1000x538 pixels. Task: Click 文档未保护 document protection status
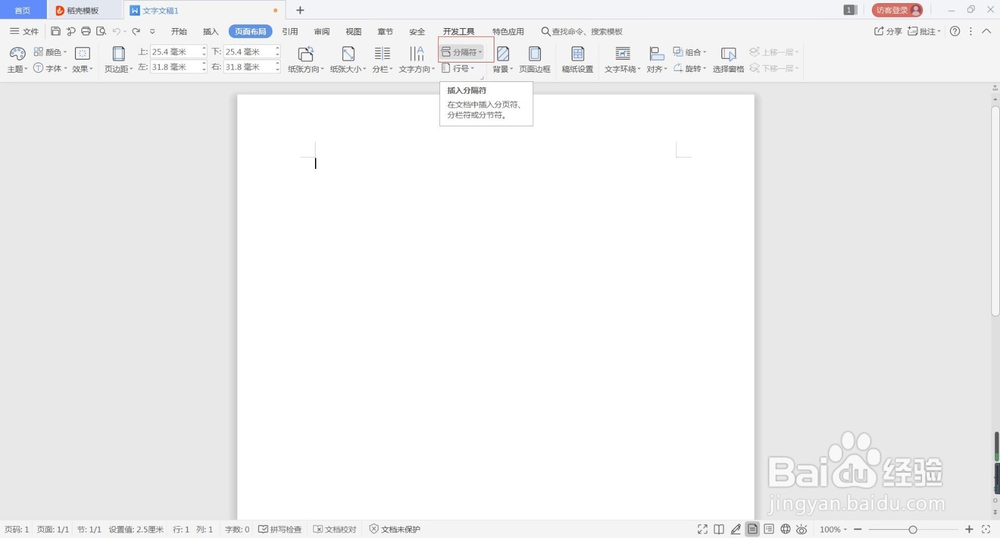[395, 529]
